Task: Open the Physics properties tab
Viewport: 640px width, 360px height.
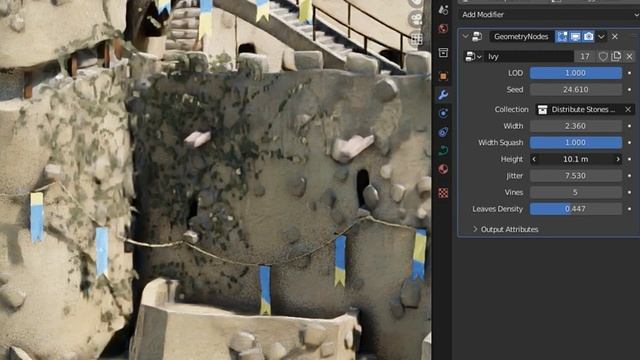Action: pyautogui.click(x=443, y=113)
